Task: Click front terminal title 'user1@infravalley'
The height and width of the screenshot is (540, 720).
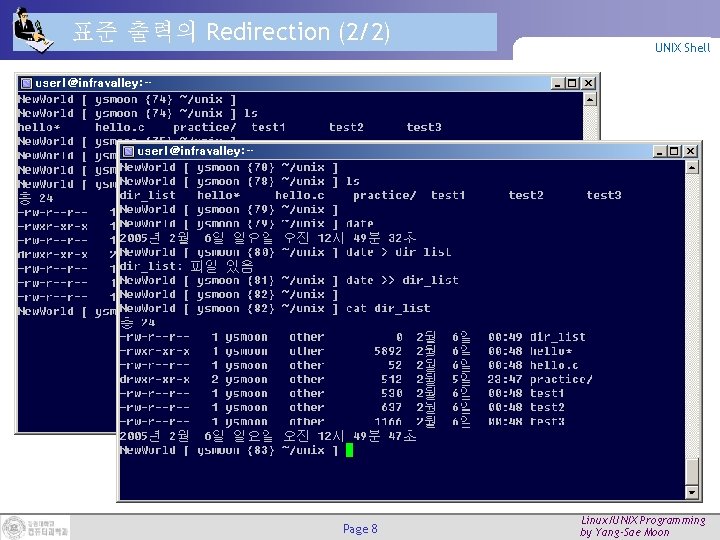Action: [191, 151]
